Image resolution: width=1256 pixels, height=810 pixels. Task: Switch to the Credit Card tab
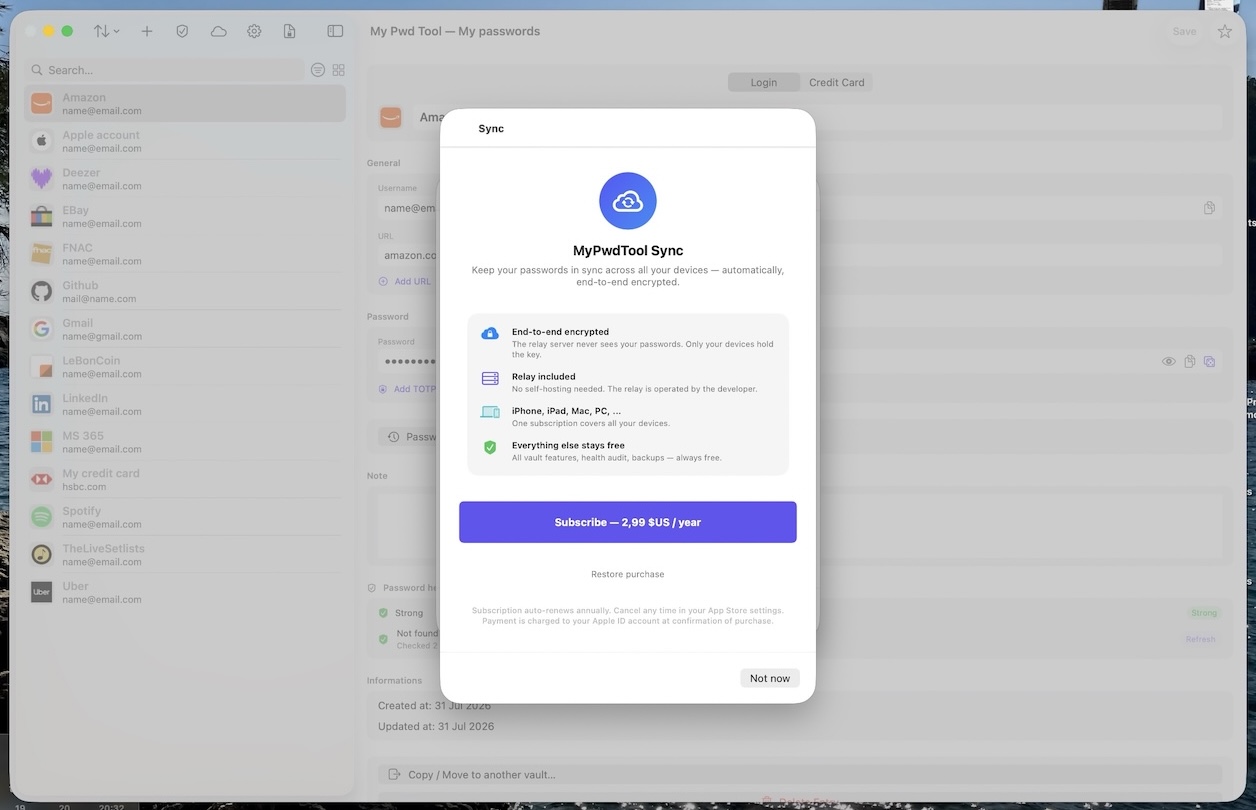pyautogui.click(x=837, y=82)
